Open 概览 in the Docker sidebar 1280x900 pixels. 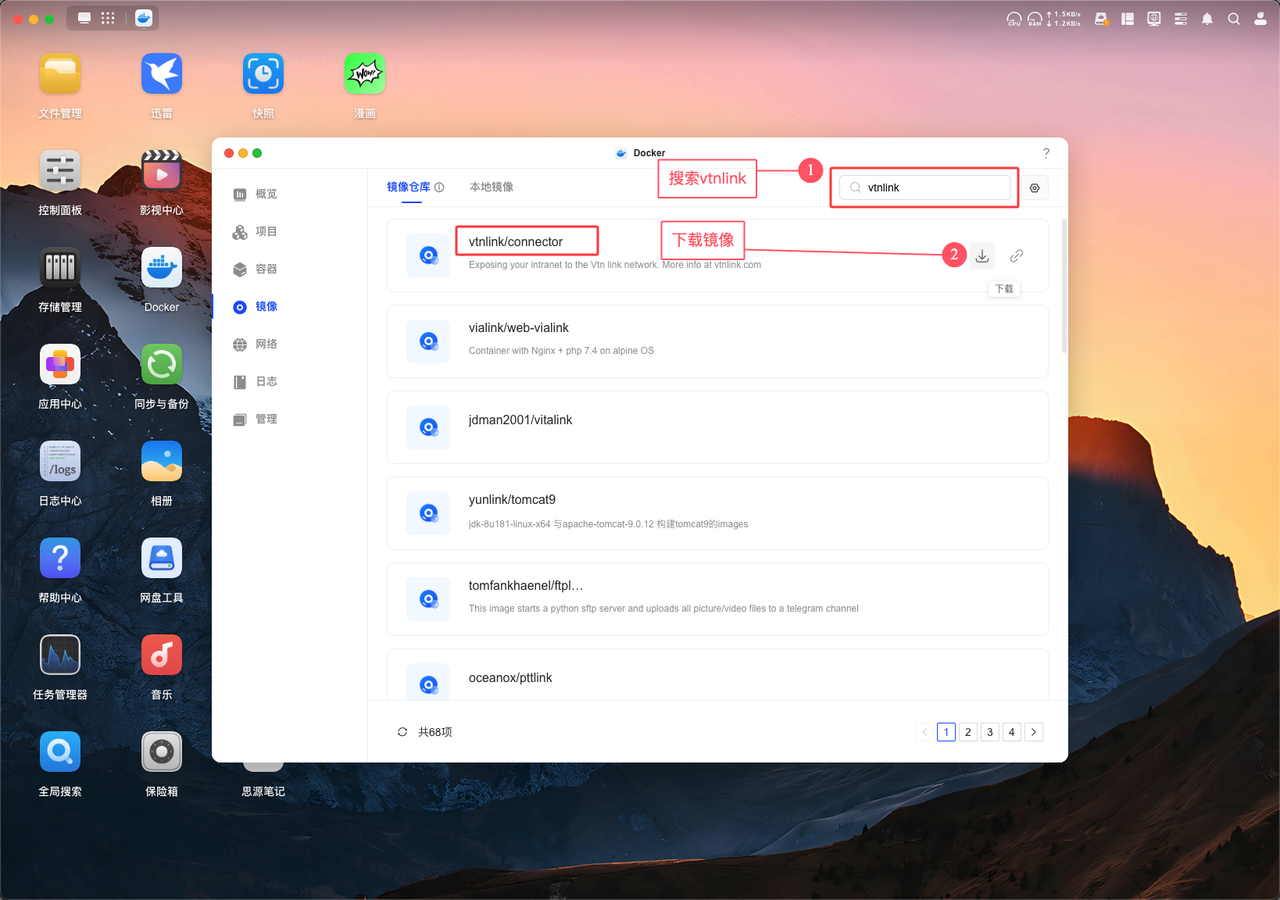point(265,194)
